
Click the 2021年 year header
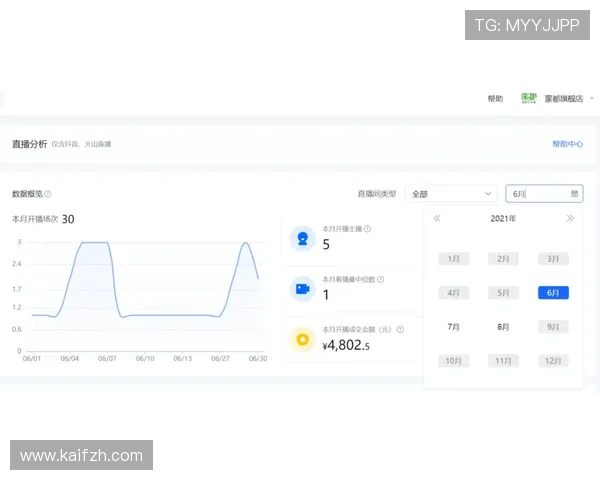click(x=503, y=218)
